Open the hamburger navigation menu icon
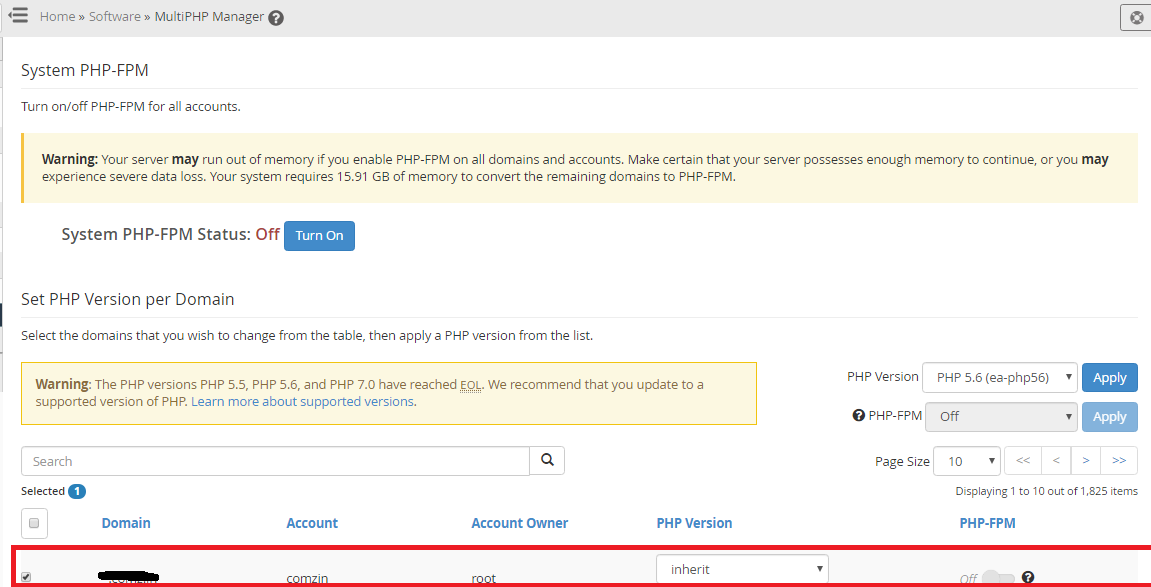1151x587 pixels. tap(17, 16)
